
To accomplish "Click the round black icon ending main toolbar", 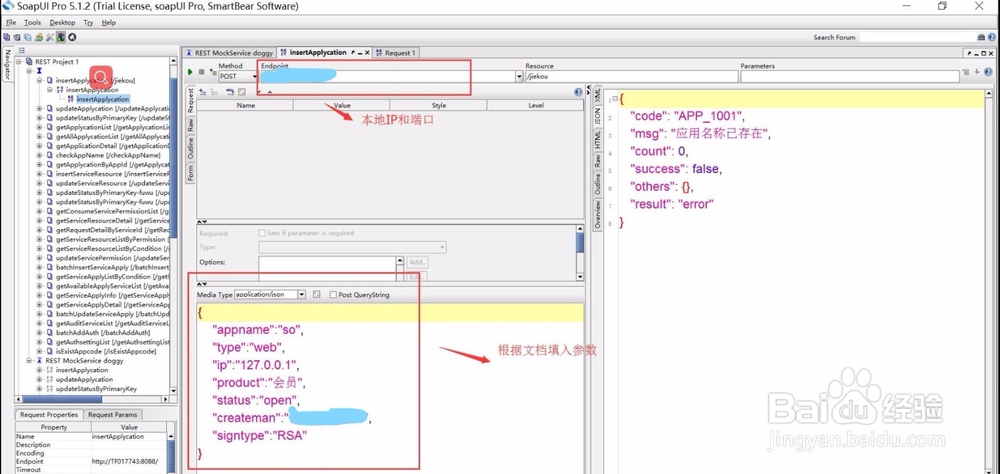I will click(x=72, y=37).
